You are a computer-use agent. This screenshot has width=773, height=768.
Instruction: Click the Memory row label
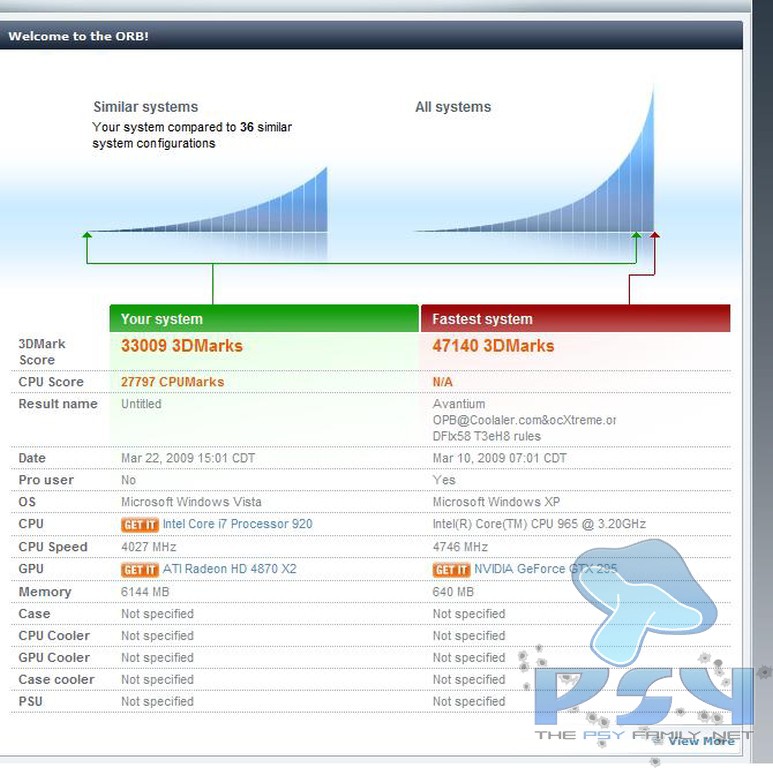point(45,592)
